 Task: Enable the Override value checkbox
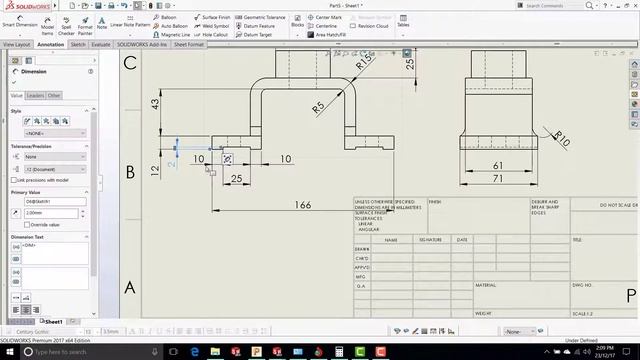pyautogui.click(x=27, y=225)
